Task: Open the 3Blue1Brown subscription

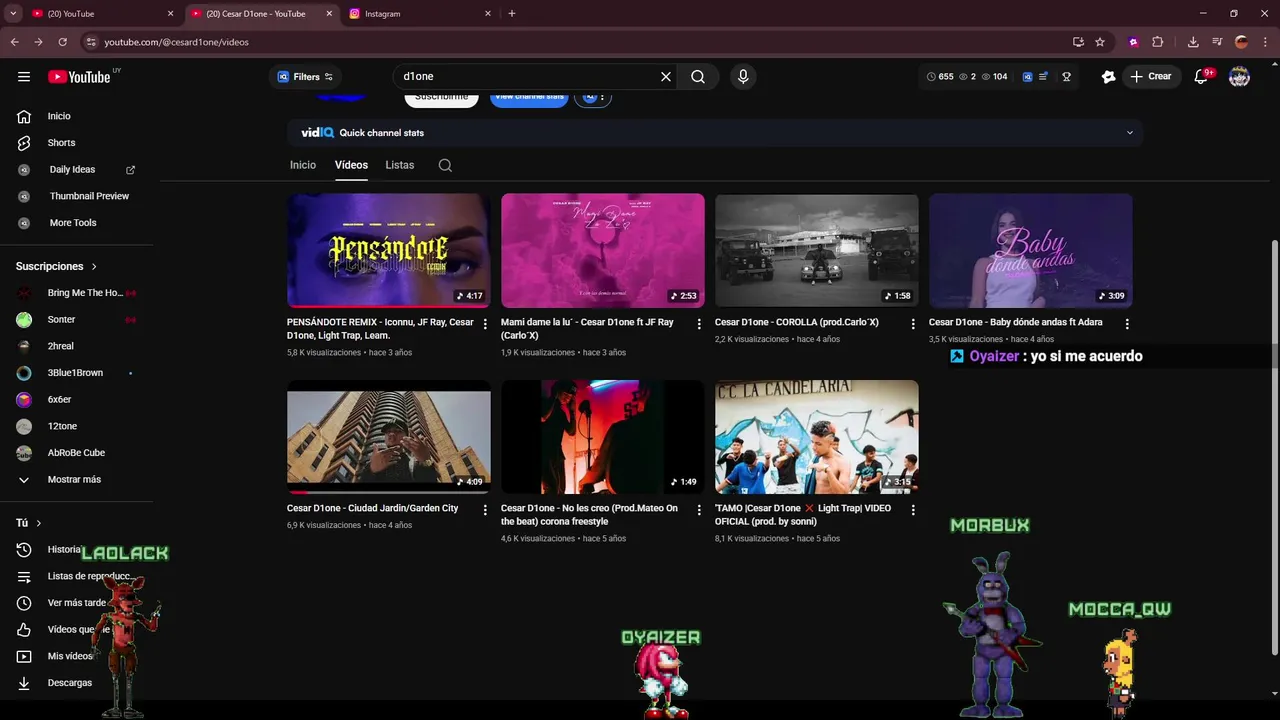Action: pos(76,373)
